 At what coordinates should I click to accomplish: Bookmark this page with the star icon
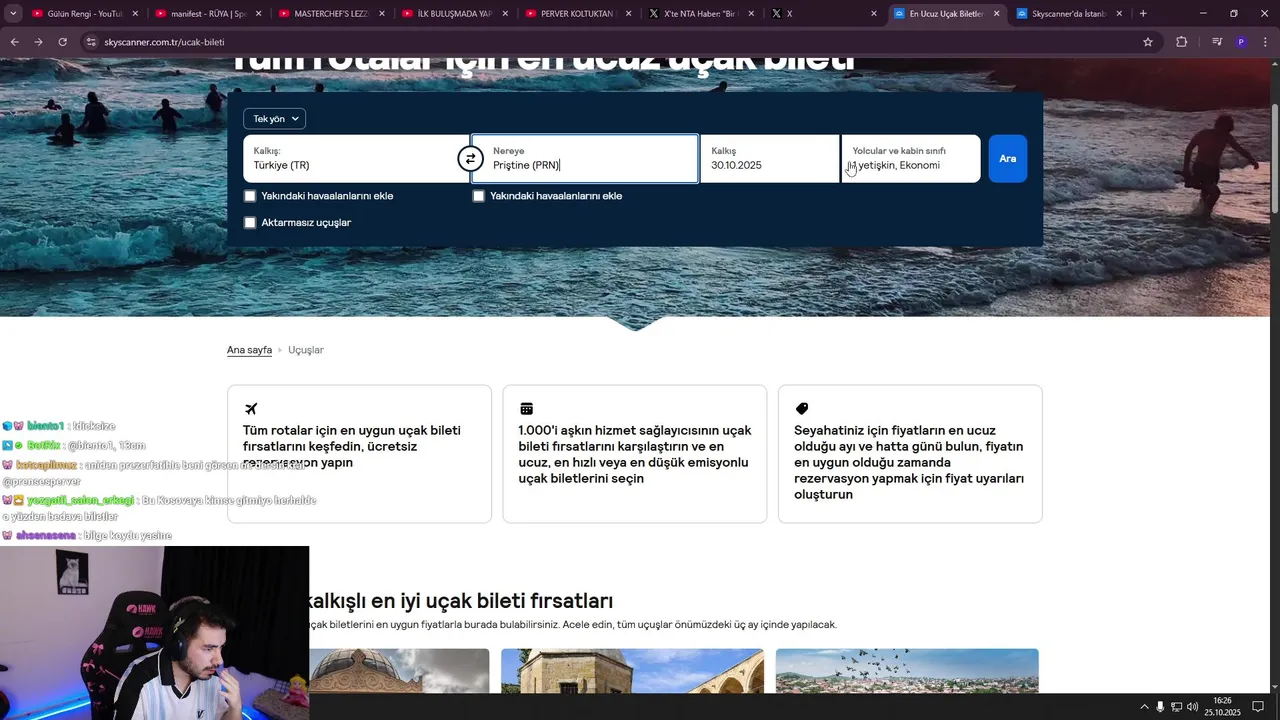click(1148, 42)
